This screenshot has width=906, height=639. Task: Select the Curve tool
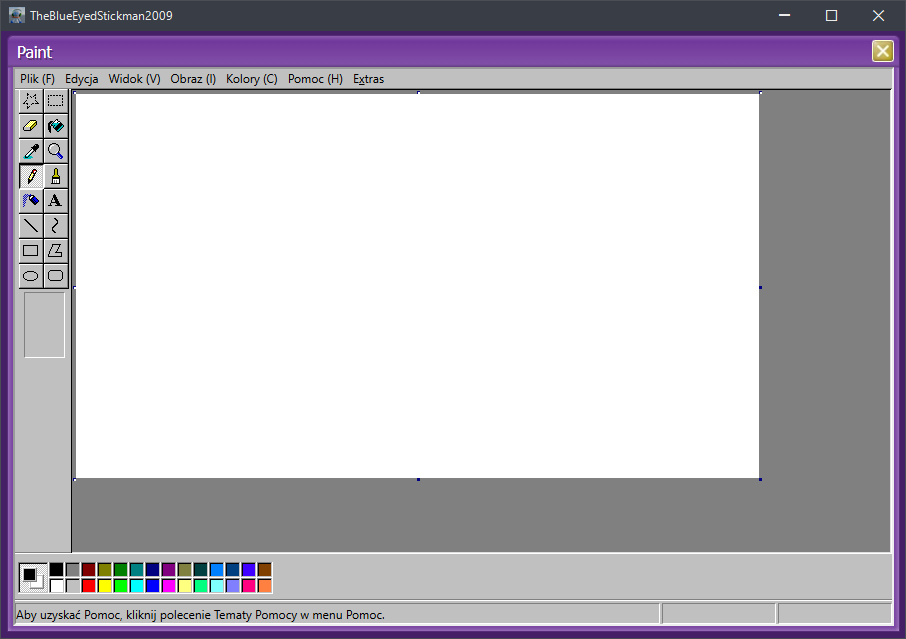point(56,226)
